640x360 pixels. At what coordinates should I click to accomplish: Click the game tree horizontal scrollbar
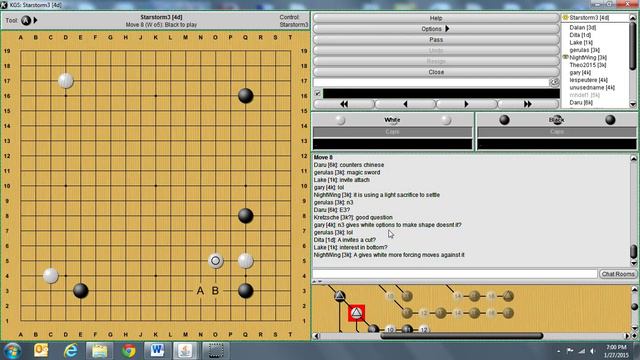pyautogui.click(x=461, y=336)
